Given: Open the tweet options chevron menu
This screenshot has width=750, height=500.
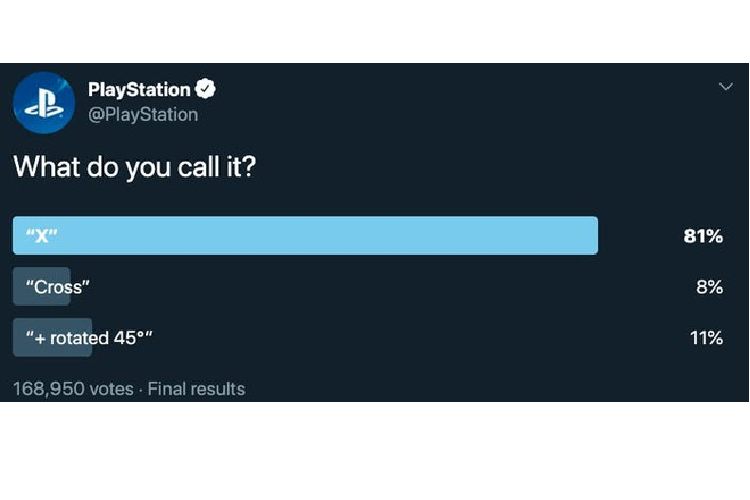Looking at the screenshot, I should [x=726, y=87].
